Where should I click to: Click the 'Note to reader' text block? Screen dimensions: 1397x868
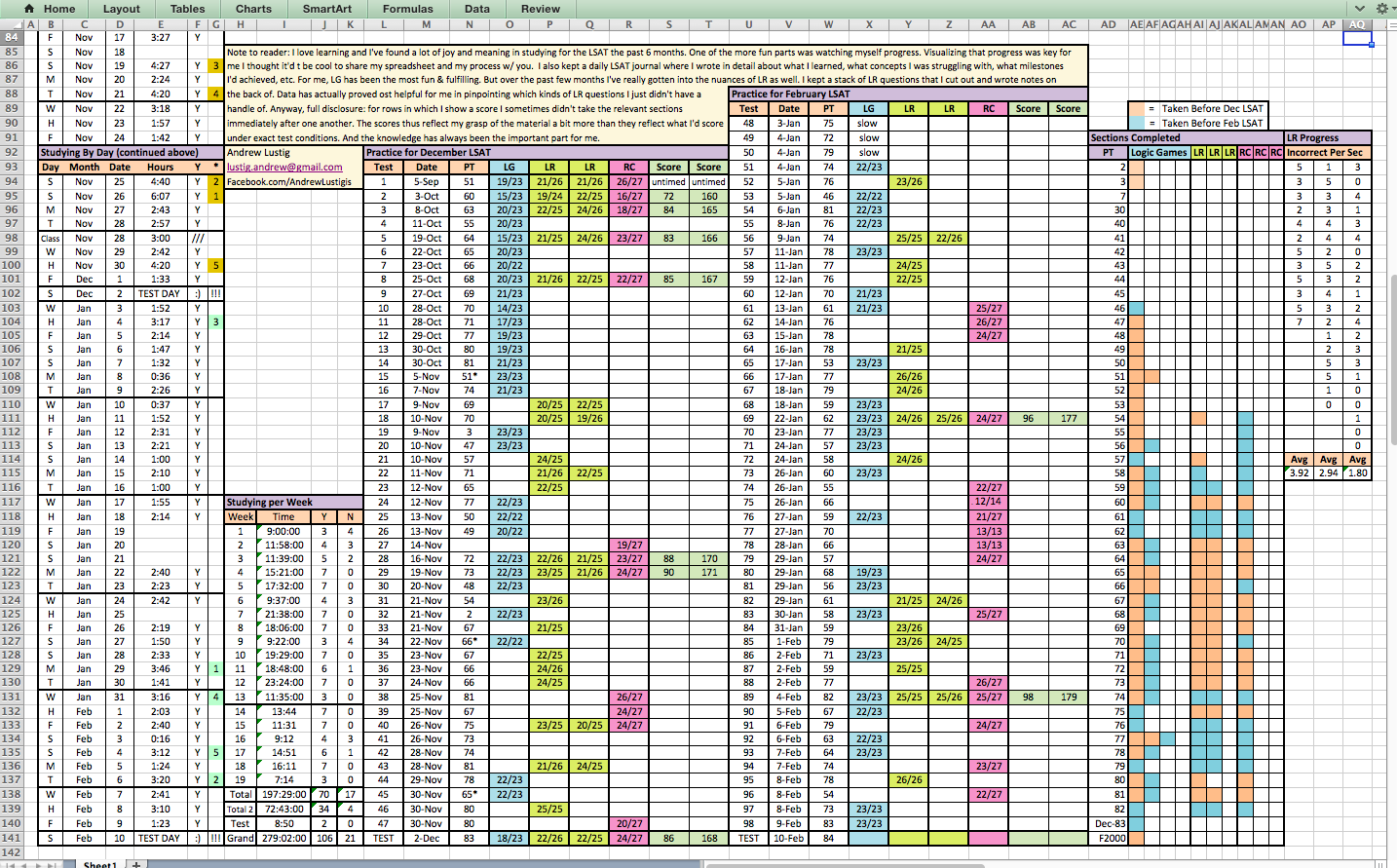(x=657, y=94)
